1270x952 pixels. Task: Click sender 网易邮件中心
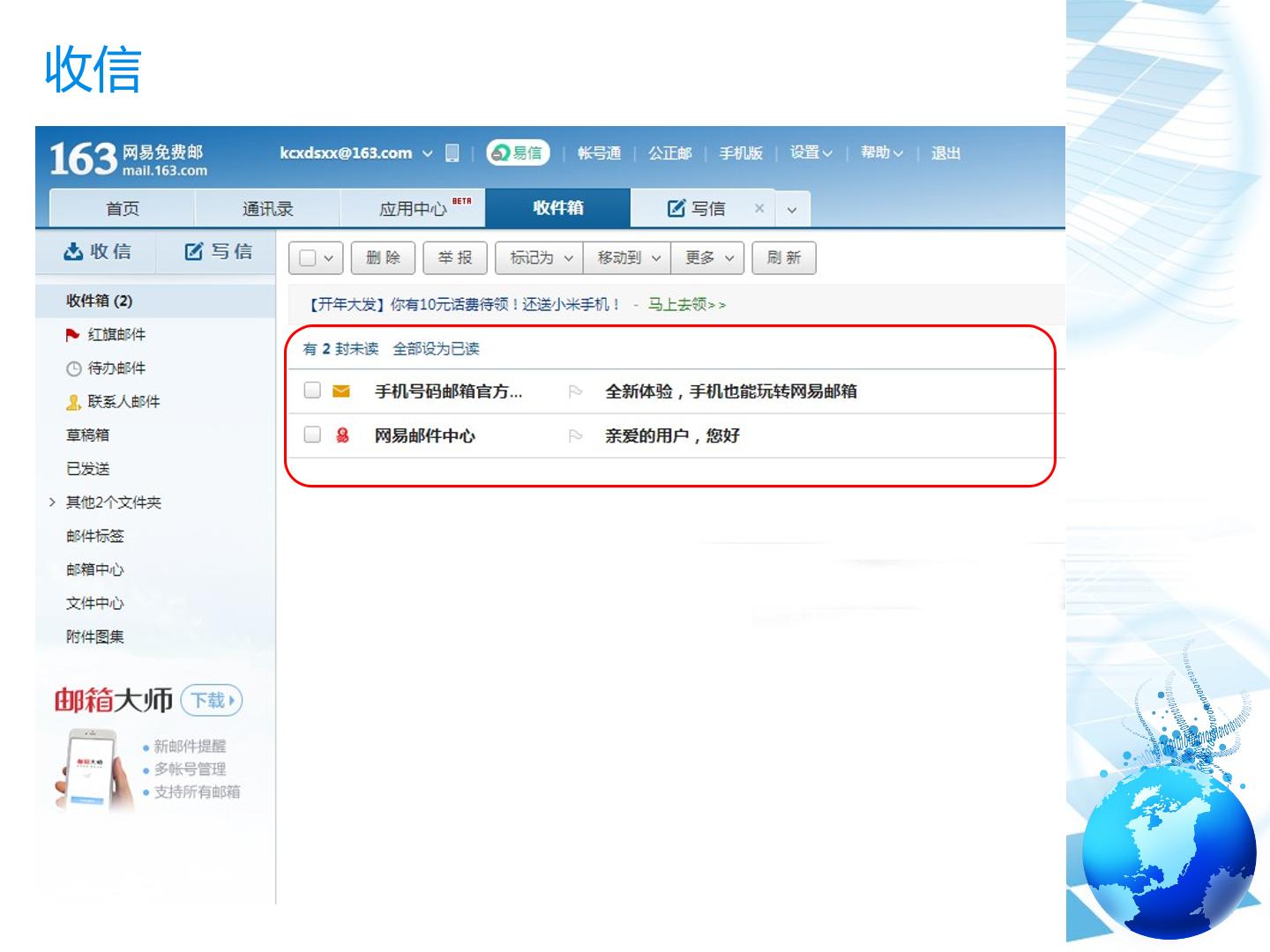[x=424, y=435]
